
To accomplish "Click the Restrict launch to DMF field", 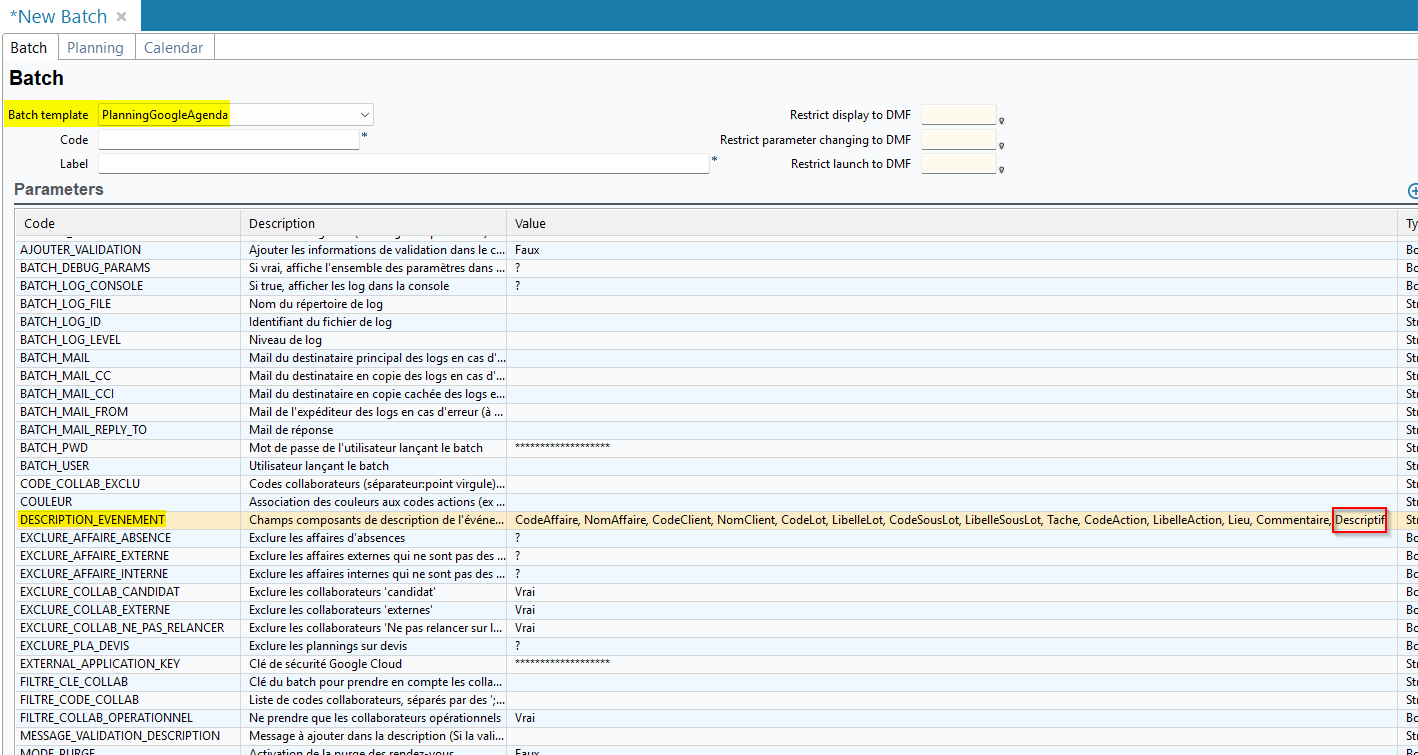I will (958, 164).
